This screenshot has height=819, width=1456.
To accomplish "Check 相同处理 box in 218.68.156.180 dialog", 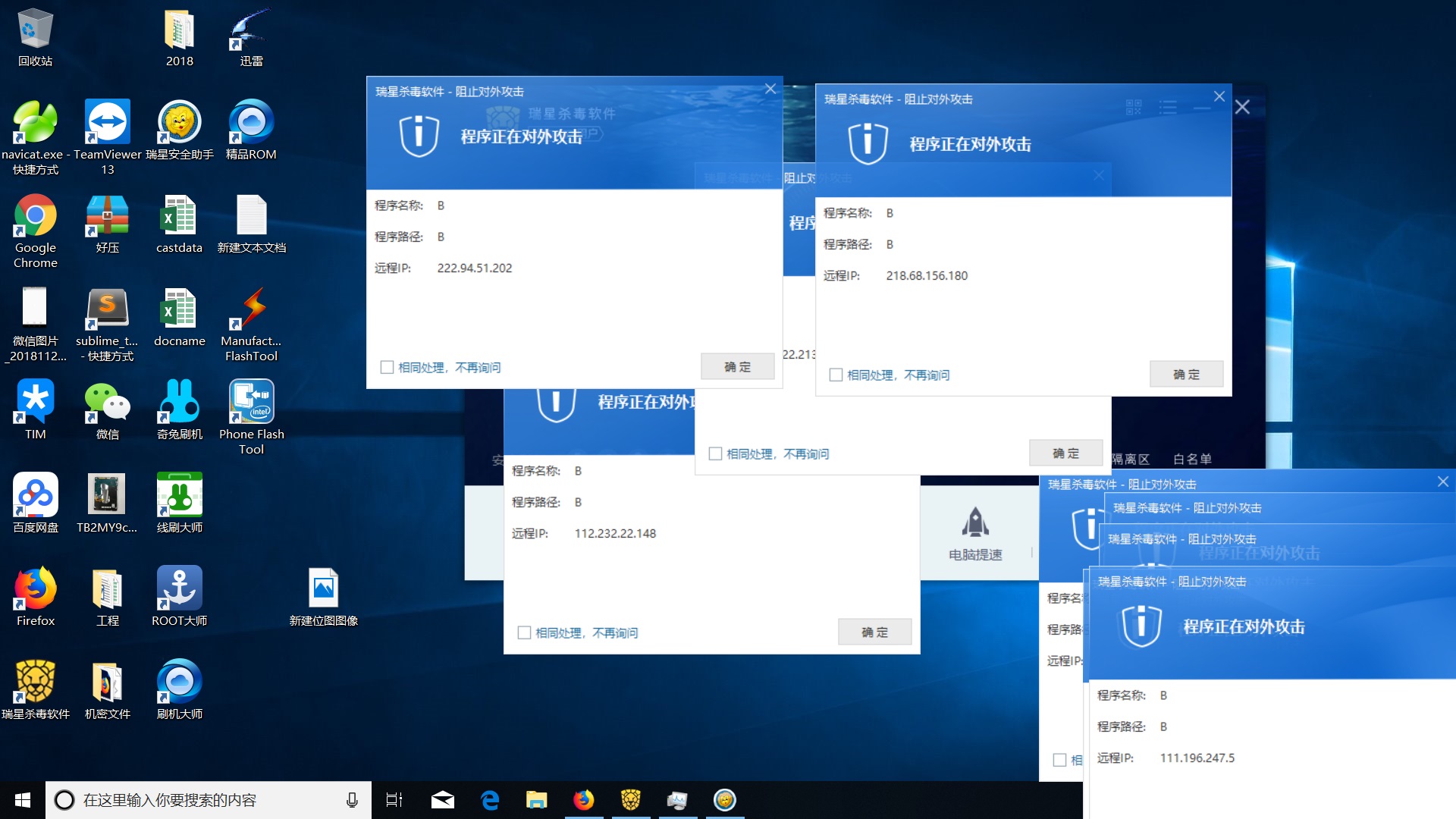I will pyautogui.click(x=836, y=375).
